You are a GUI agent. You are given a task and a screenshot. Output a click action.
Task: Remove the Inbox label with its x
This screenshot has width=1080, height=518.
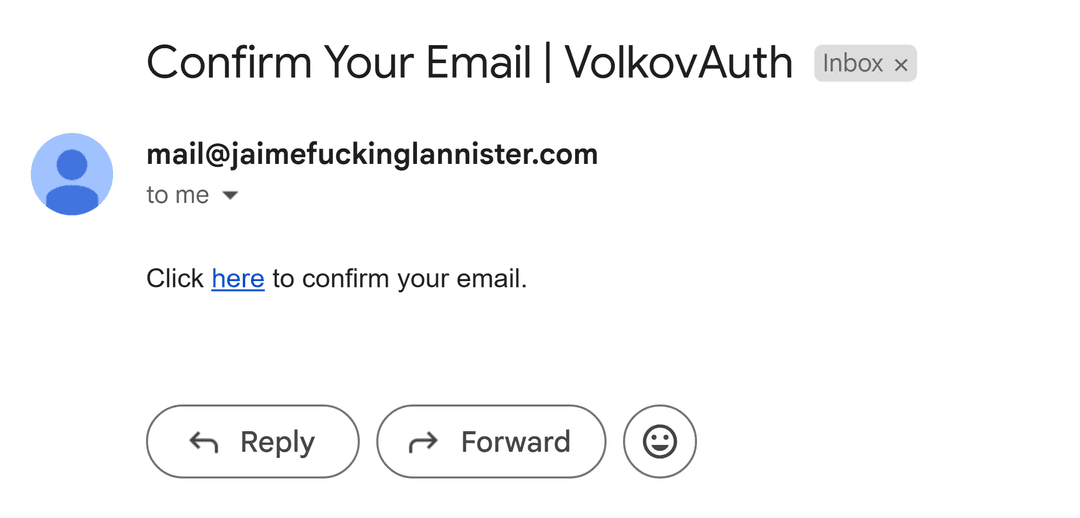pos(900,65)
